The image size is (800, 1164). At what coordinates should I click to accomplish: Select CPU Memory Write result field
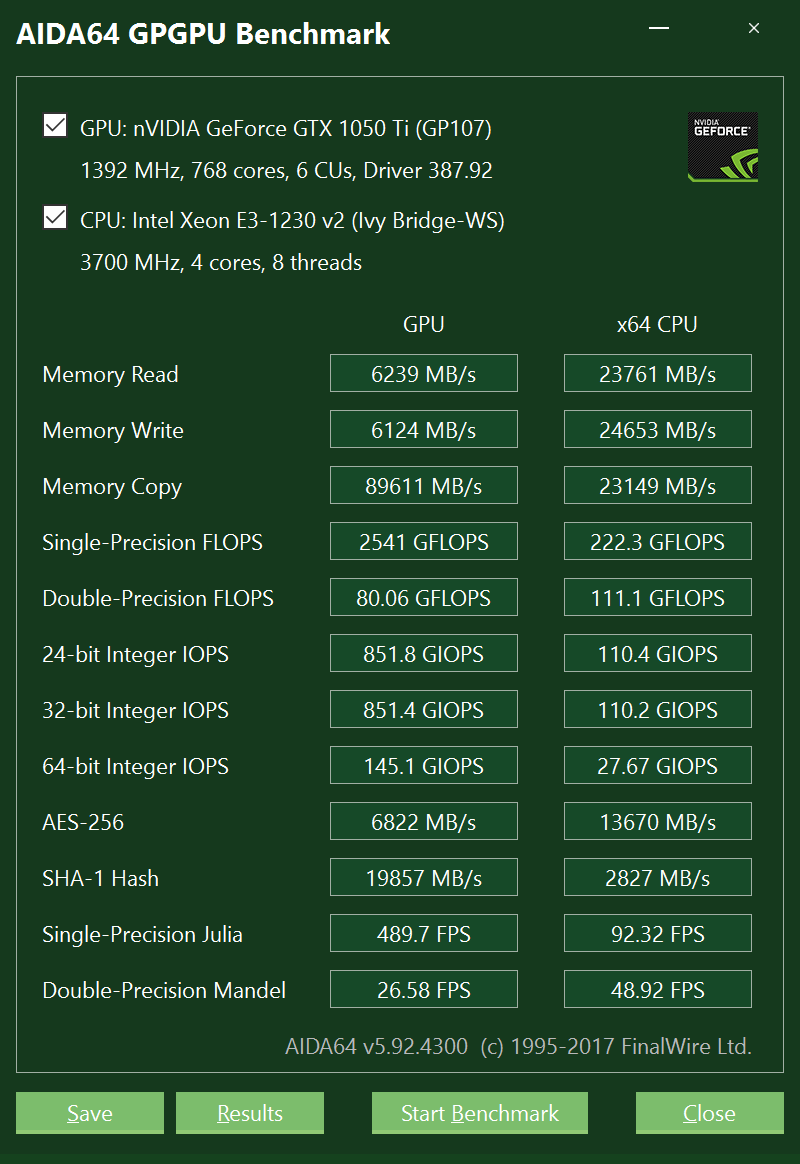657,430
